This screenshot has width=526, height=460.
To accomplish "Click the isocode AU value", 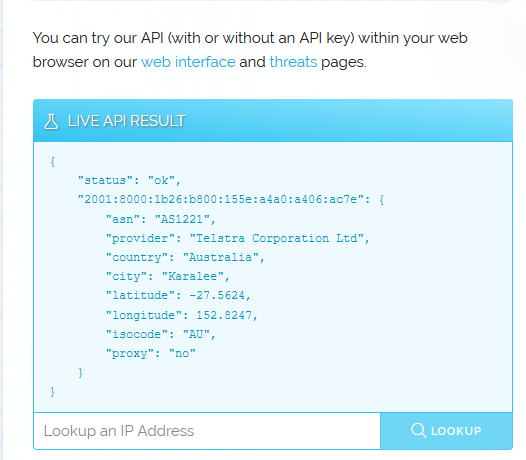I will point(196,335).
